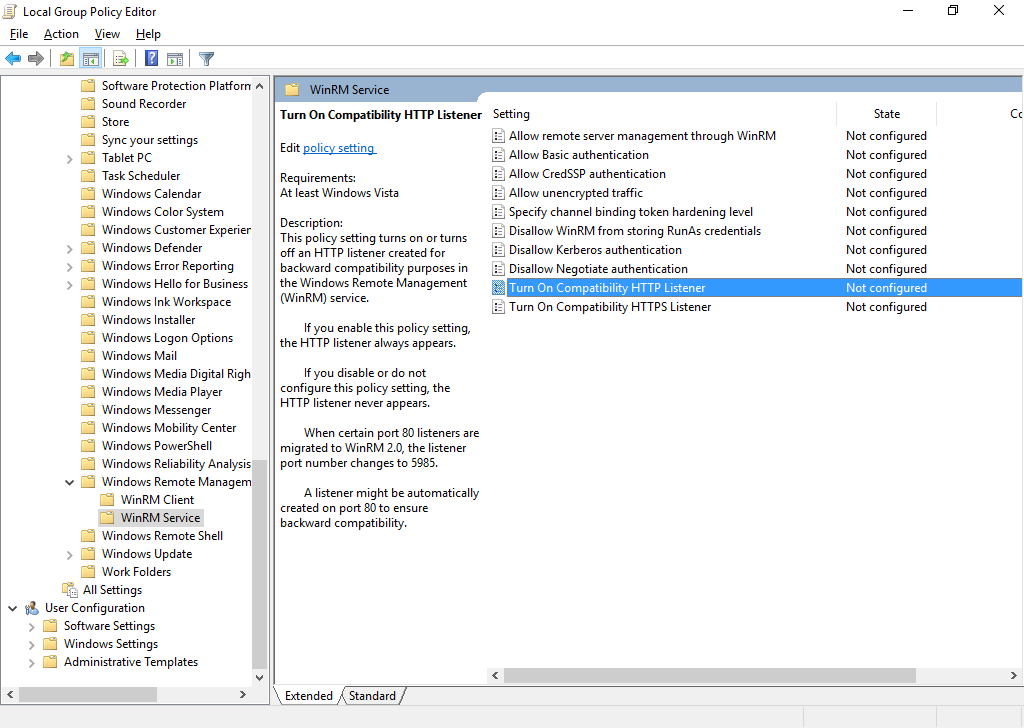Viewport: 1024px width, 728px height.
Task: Select Windows Settings under User Configuration
Action: (x=110, y=644)
